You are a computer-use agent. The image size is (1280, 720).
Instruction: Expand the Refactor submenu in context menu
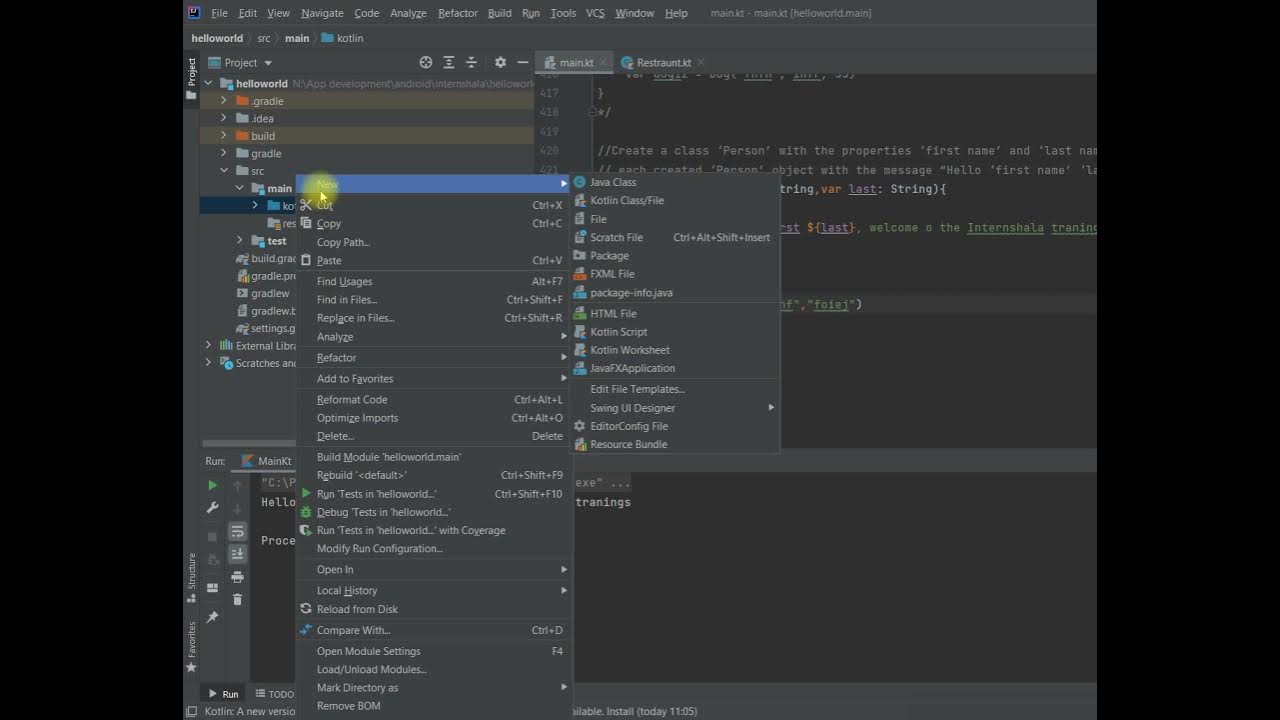(433, 358)
